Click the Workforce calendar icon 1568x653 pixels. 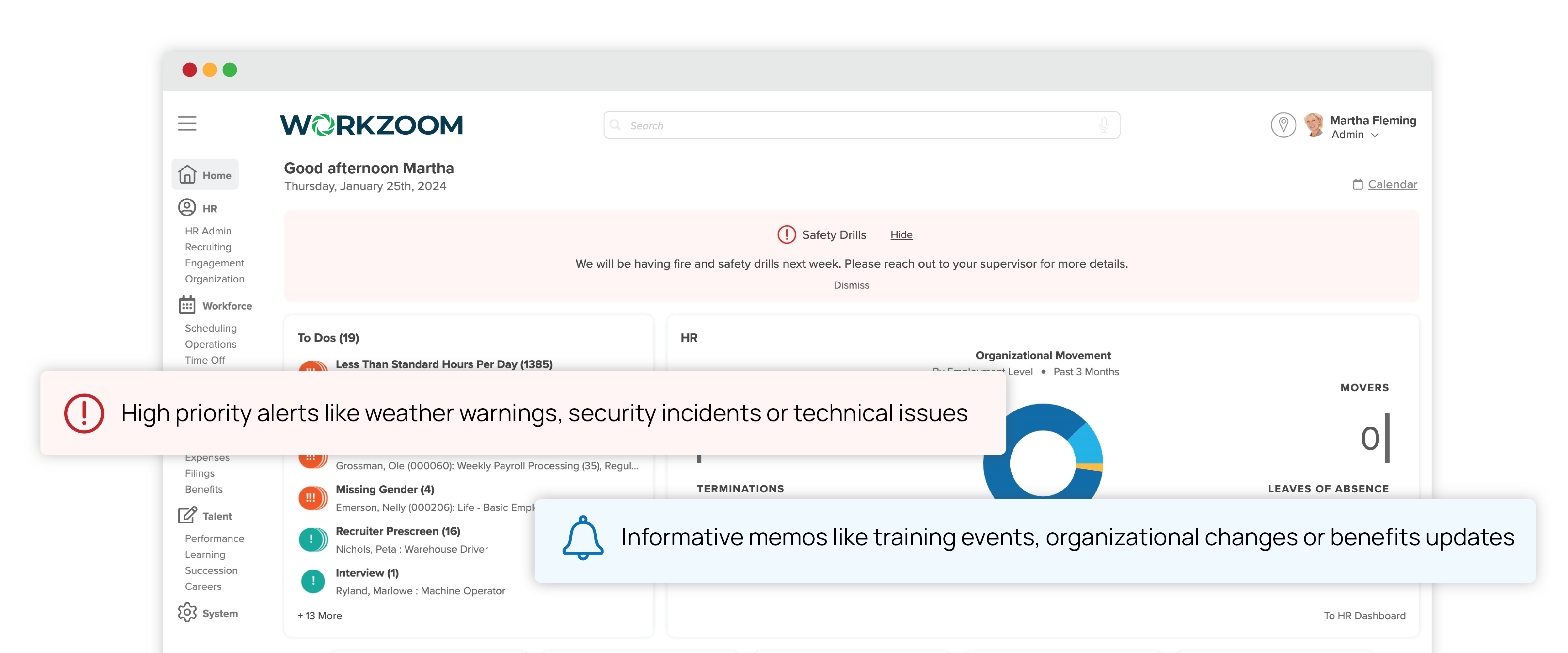tap(187, 305)
